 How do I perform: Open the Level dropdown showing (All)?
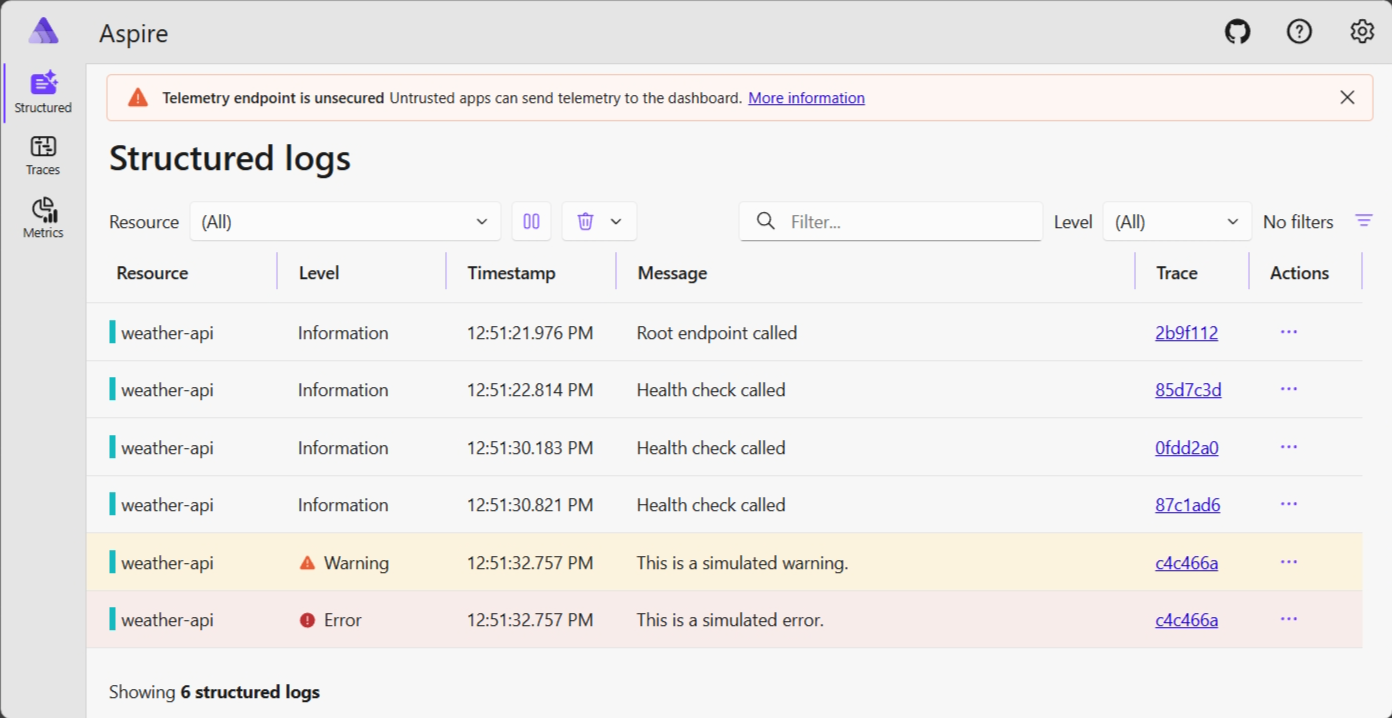pyautogui.click(x=1177, y=221)
